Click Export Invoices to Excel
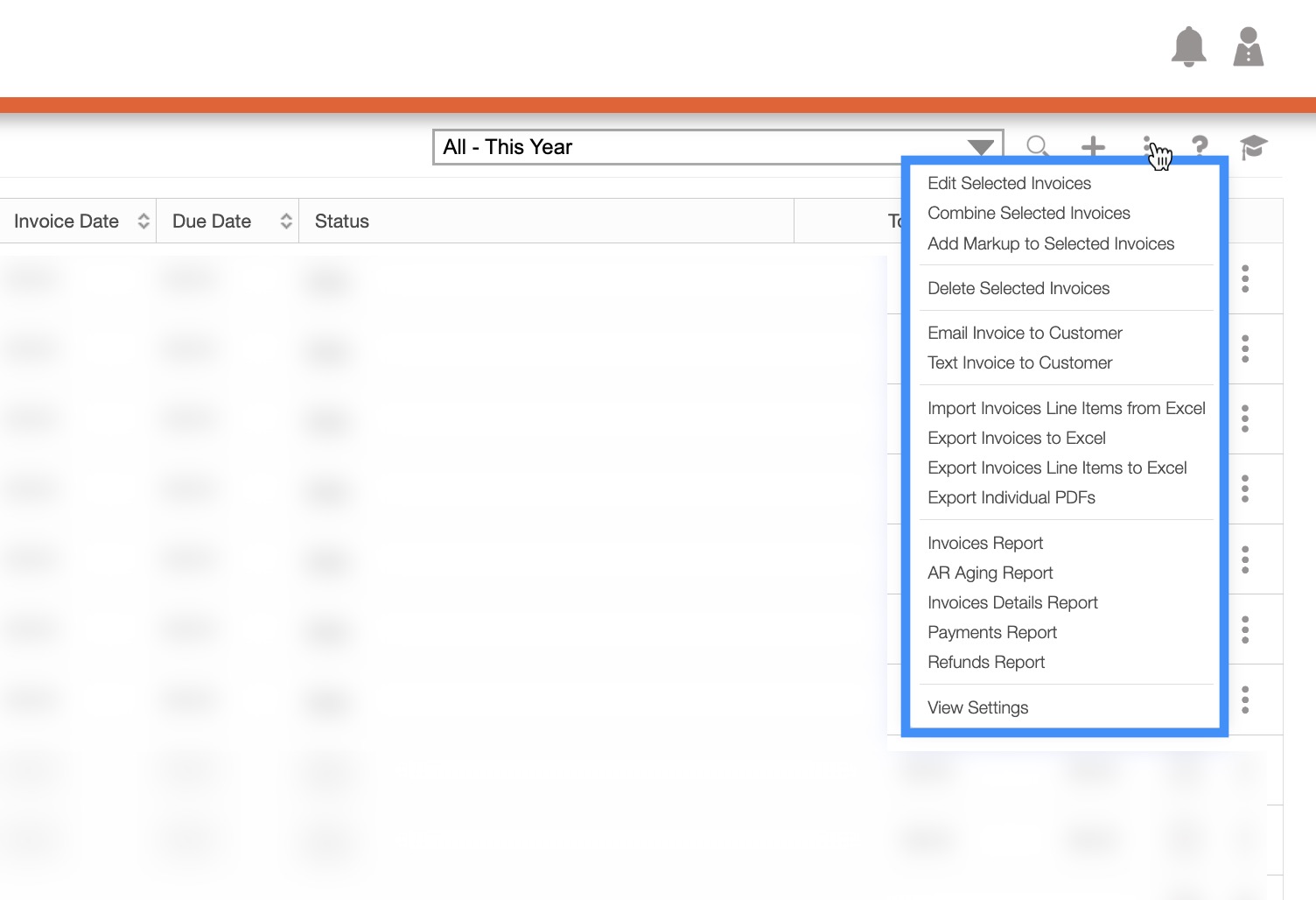1316x900 pixels. [x=1016, y=438]
